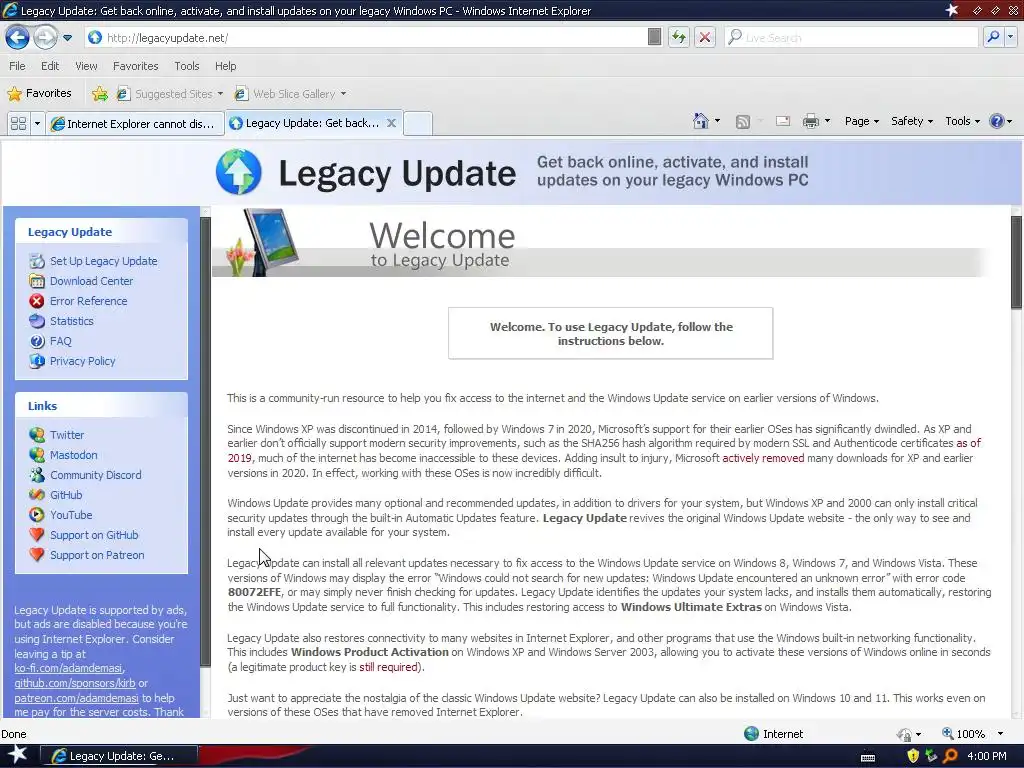
Task: Open the Download Center link
Action: pos(91,281)
